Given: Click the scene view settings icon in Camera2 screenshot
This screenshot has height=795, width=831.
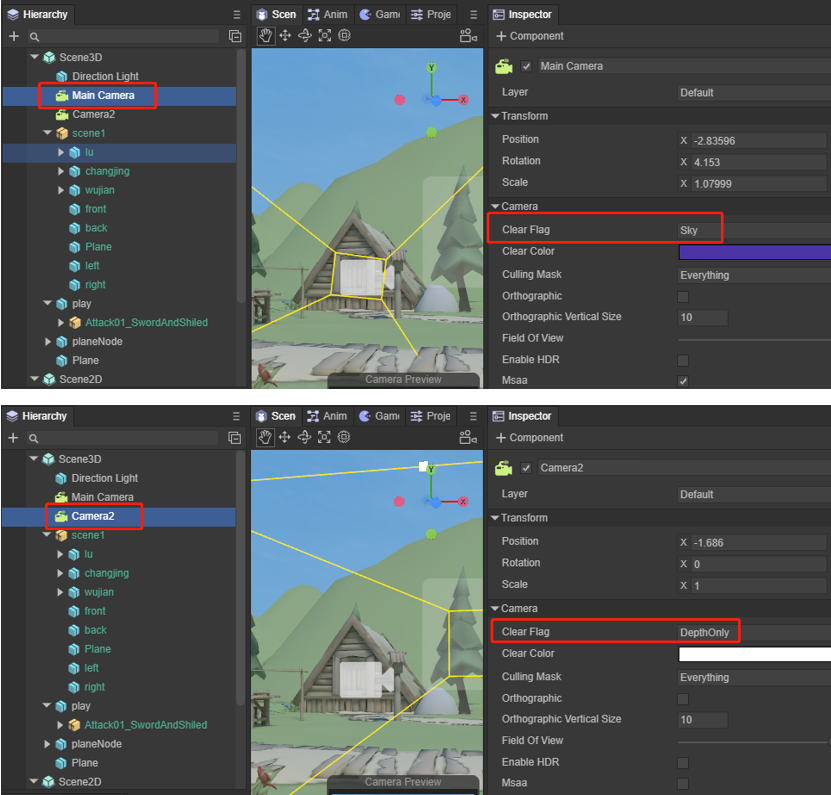Looking at the screenshot, I should [x=467, y=437].
